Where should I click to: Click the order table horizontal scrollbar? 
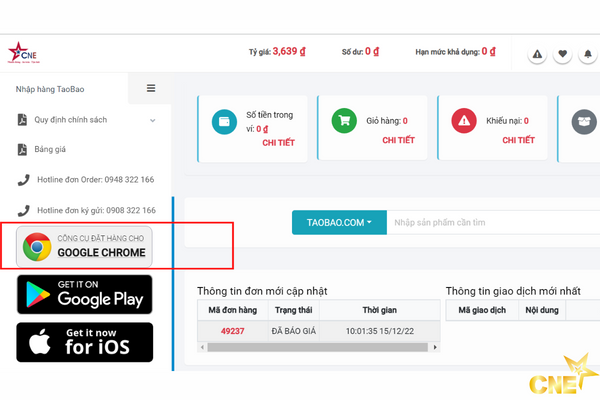tap(318, 347)
